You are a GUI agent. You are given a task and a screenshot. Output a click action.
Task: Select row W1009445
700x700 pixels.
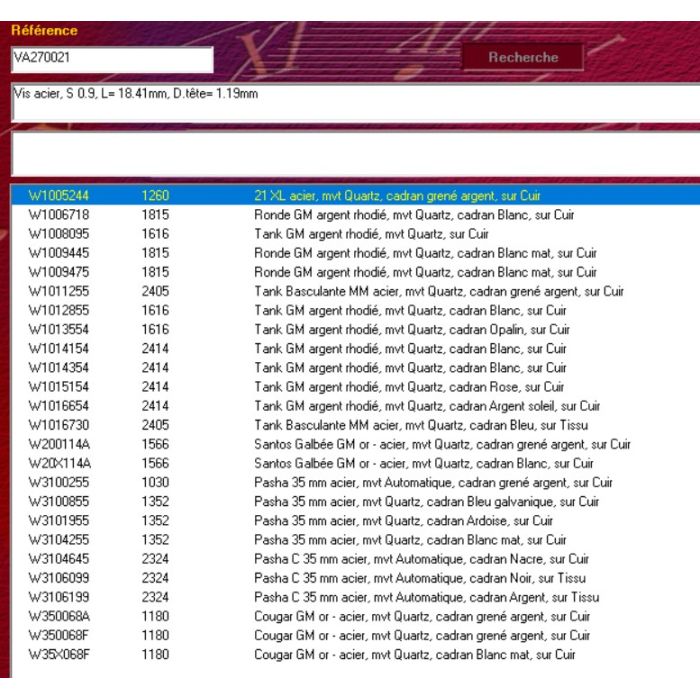point(355,253)
